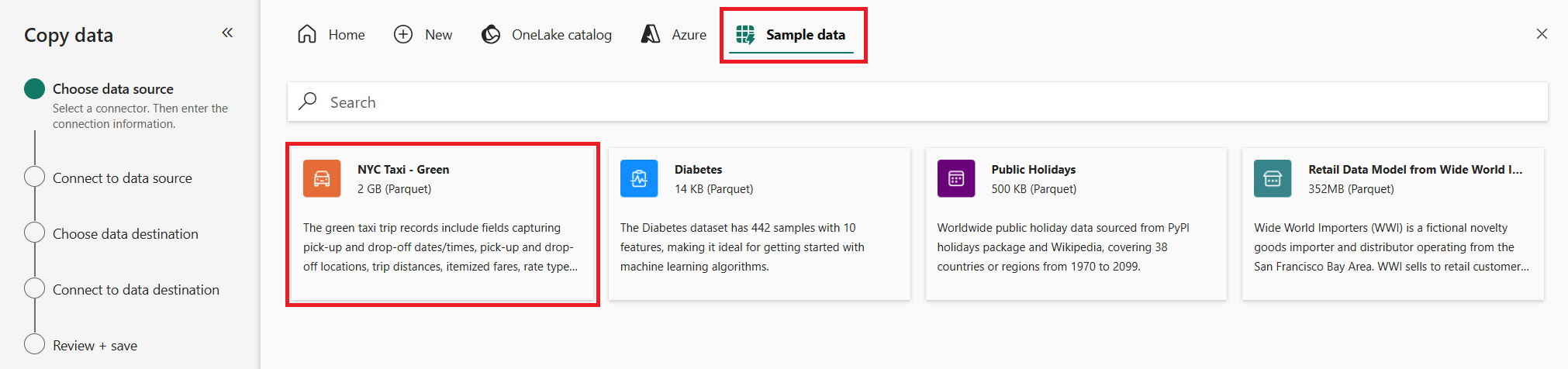Open the New tab
Viewport: 1568px width, 369px height.
[x=423, y=35]
